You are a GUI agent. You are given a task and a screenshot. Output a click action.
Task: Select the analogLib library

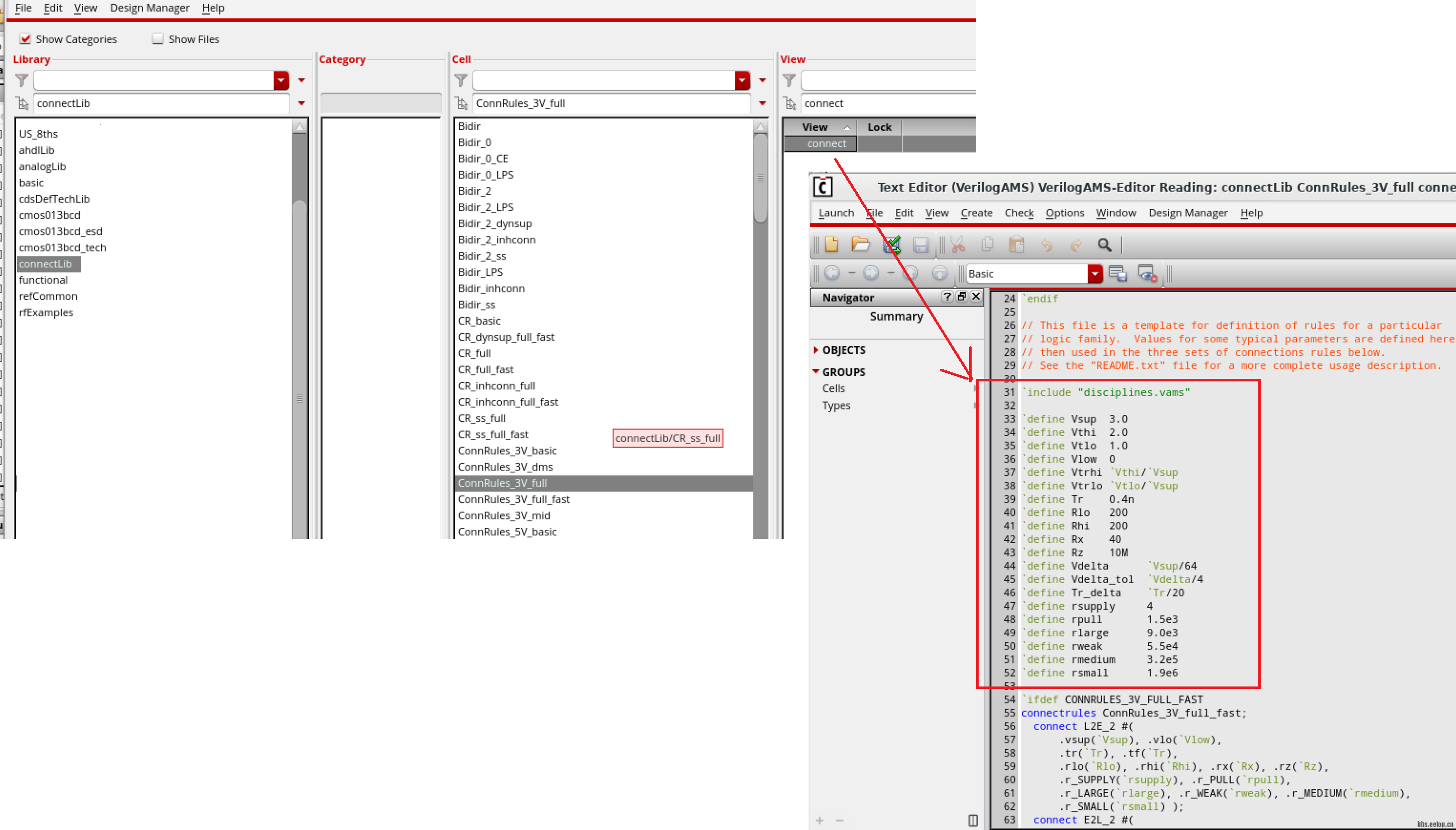tap(42, 167)
